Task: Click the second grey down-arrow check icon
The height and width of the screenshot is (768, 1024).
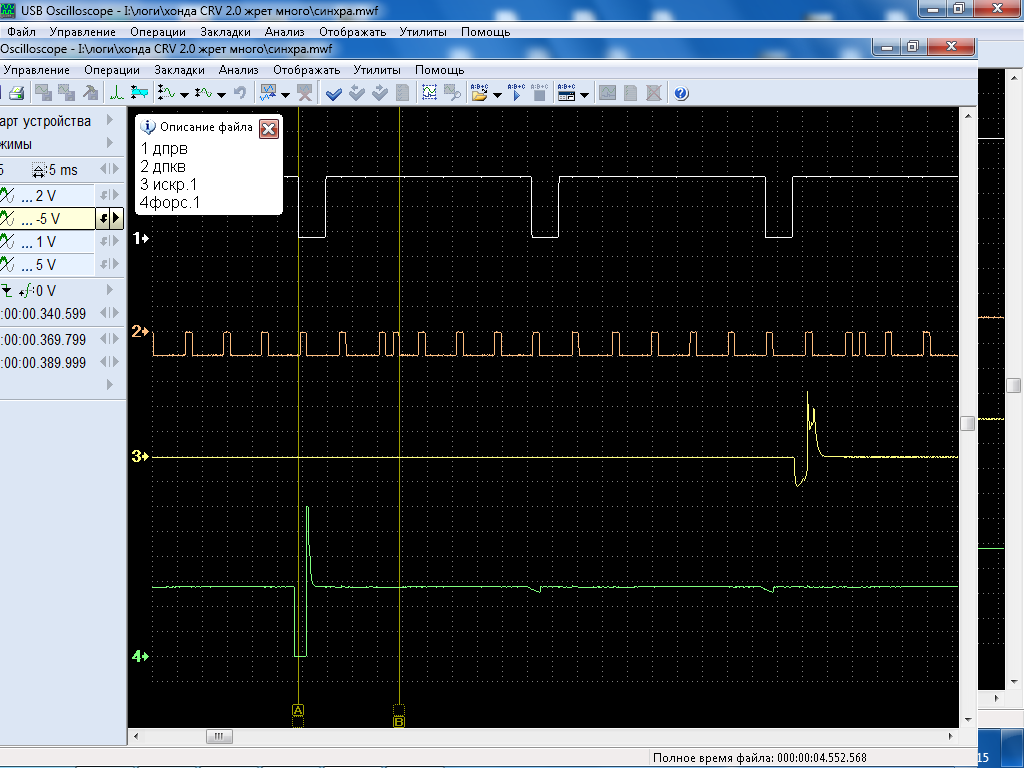Action: point(379,93)
